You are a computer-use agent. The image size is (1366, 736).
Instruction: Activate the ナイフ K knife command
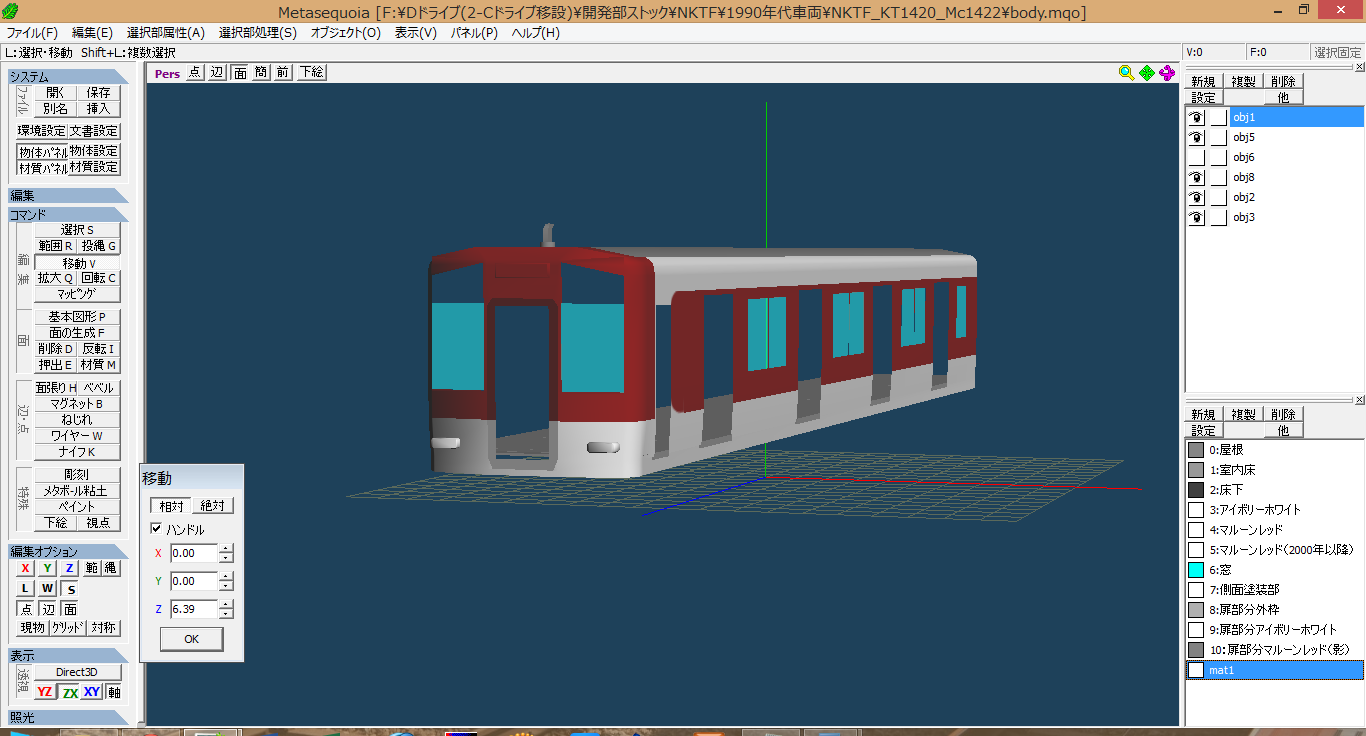pyautogui.click(x=77, y=452)
